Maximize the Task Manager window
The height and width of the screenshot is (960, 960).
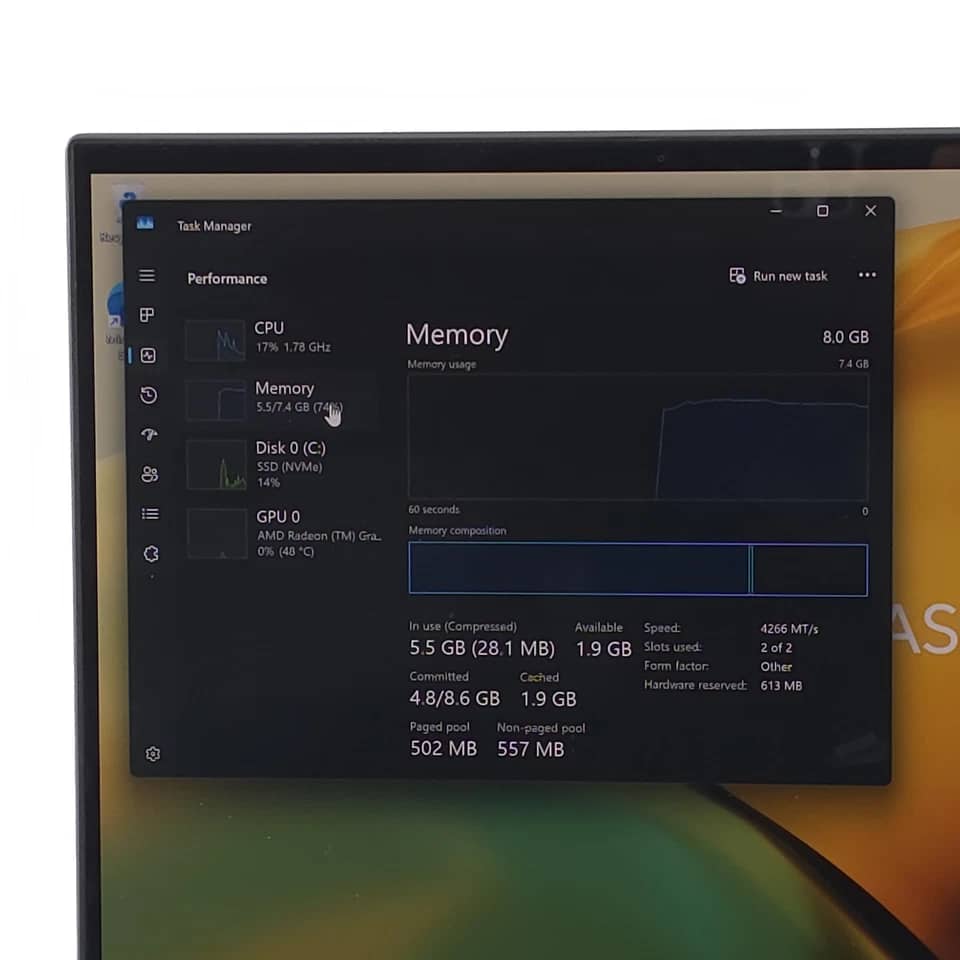(823, 211)
